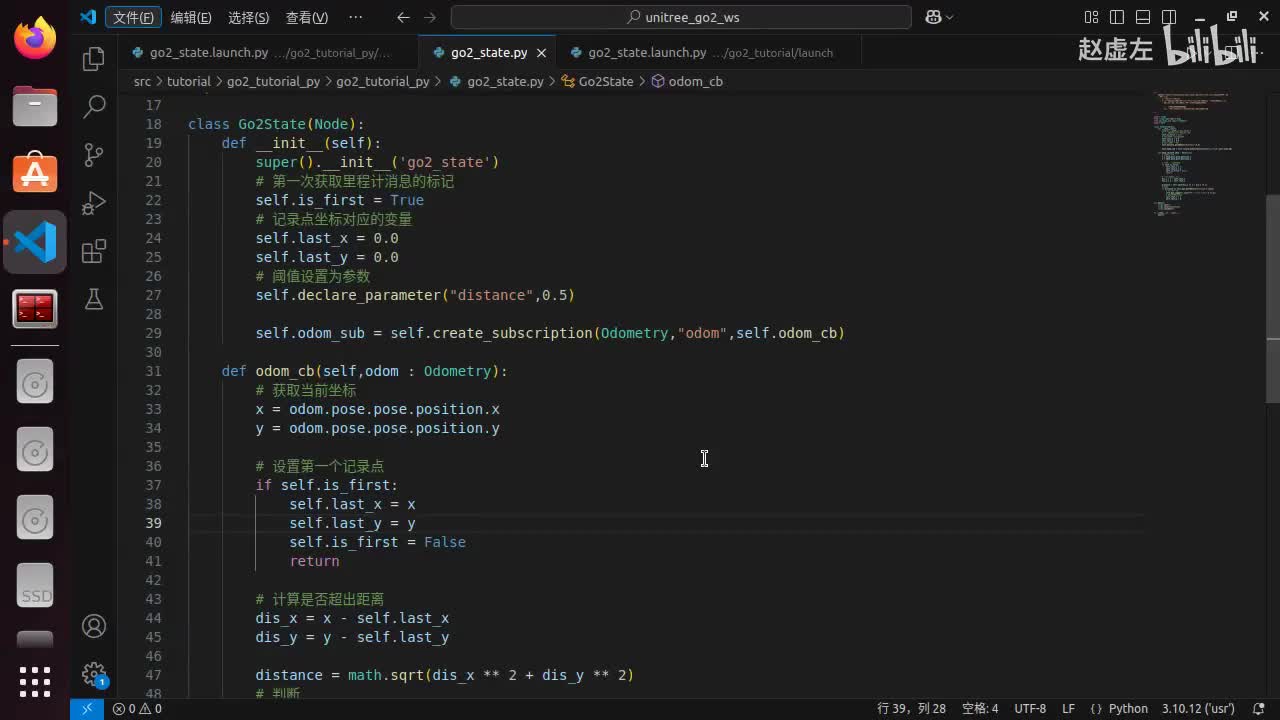Click the VS Code logo in the title bar
Screen dimensions: 1280x720
(88, 17)
